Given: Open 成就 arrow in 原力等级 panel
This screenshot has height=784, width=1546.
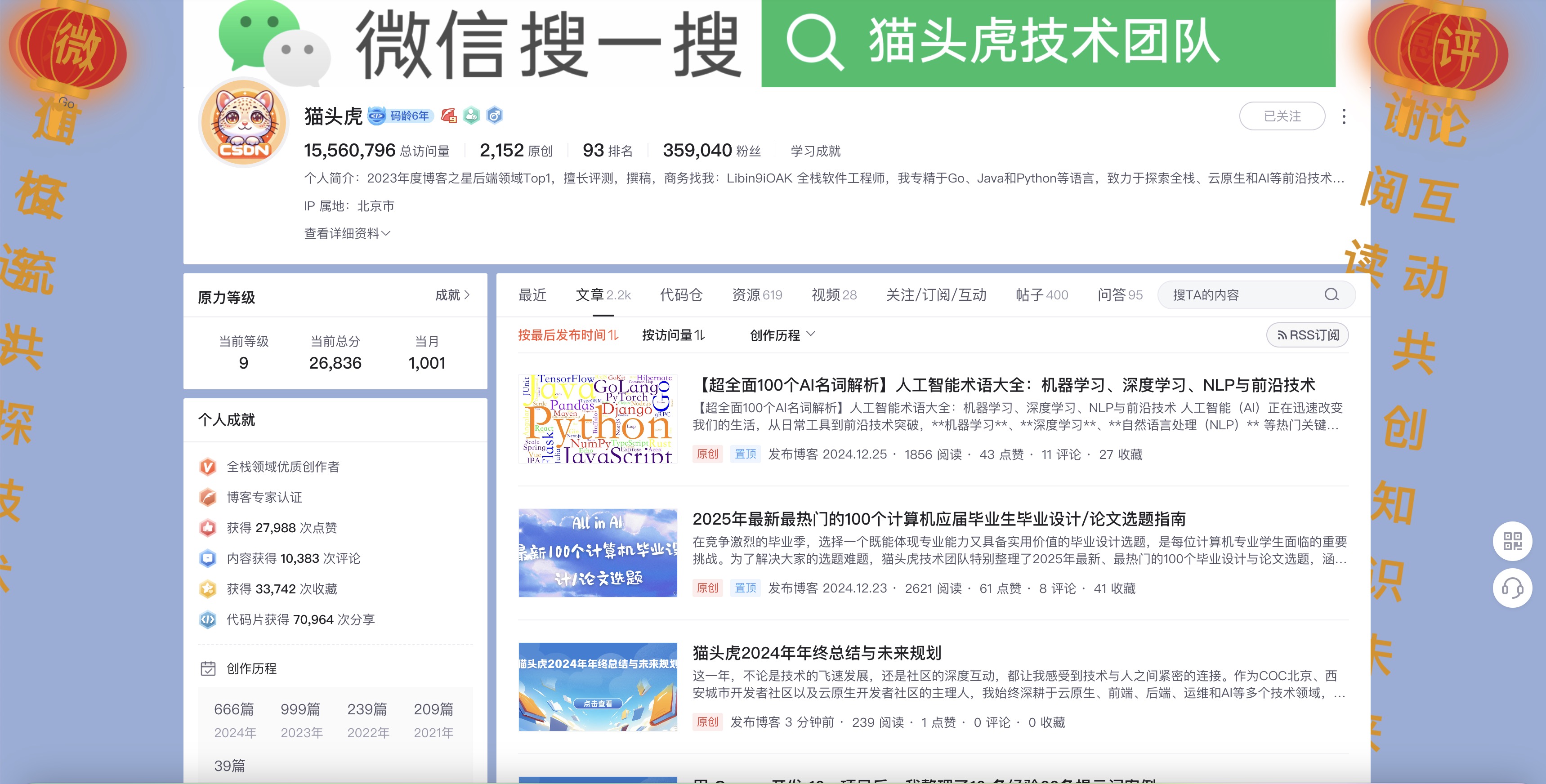Looking at the screenshot, I should [452, 295].
